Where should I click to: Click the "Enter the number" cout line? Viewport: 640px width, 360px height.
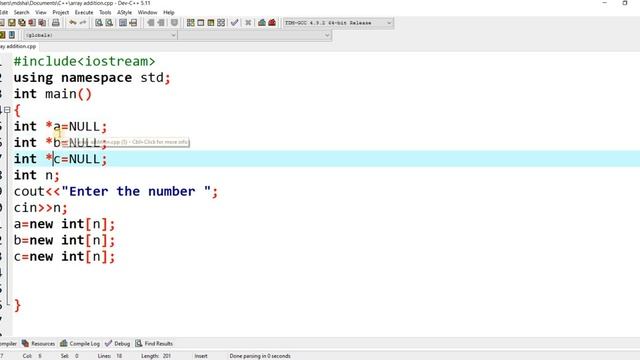click(116, 191)
